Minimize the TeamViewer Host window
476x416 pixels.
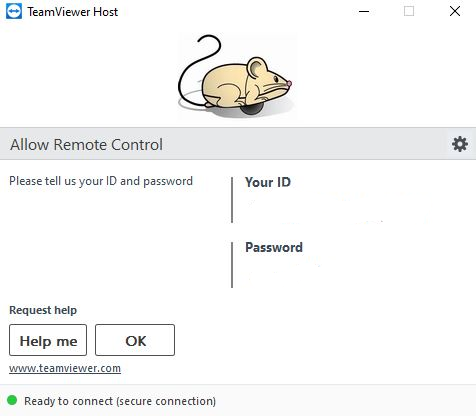364,11
